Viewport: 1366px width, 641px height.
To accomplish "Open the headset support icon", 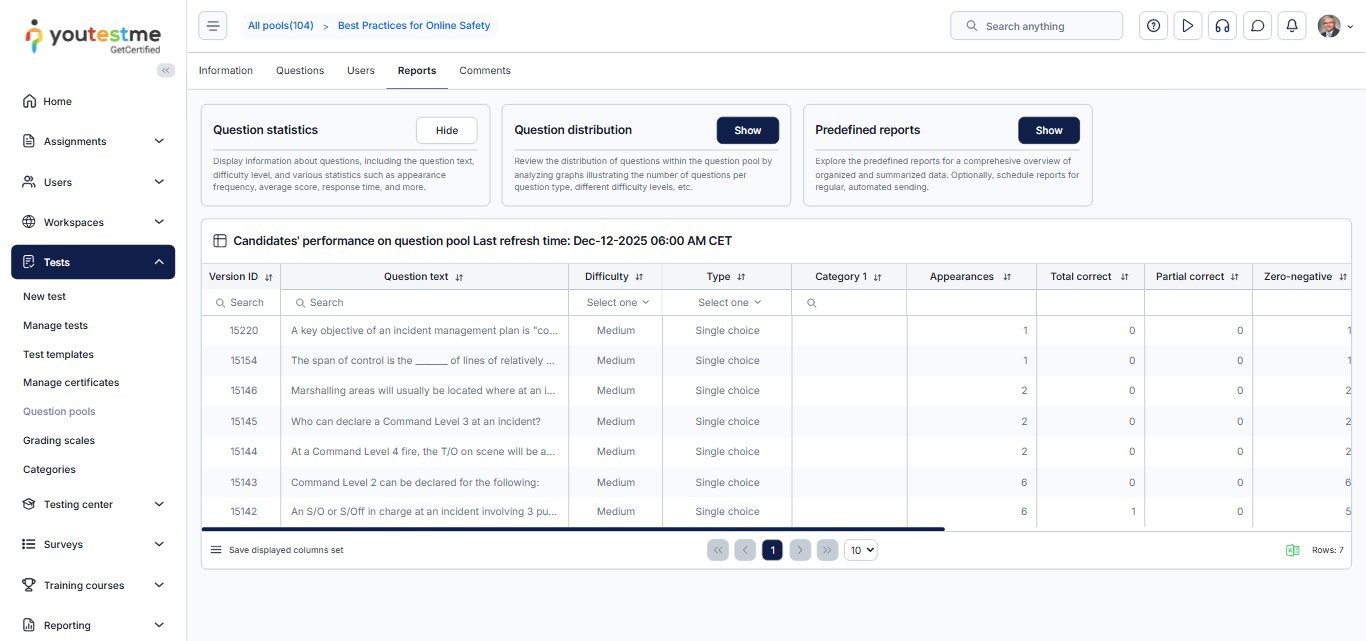I will pos(1222,26).
